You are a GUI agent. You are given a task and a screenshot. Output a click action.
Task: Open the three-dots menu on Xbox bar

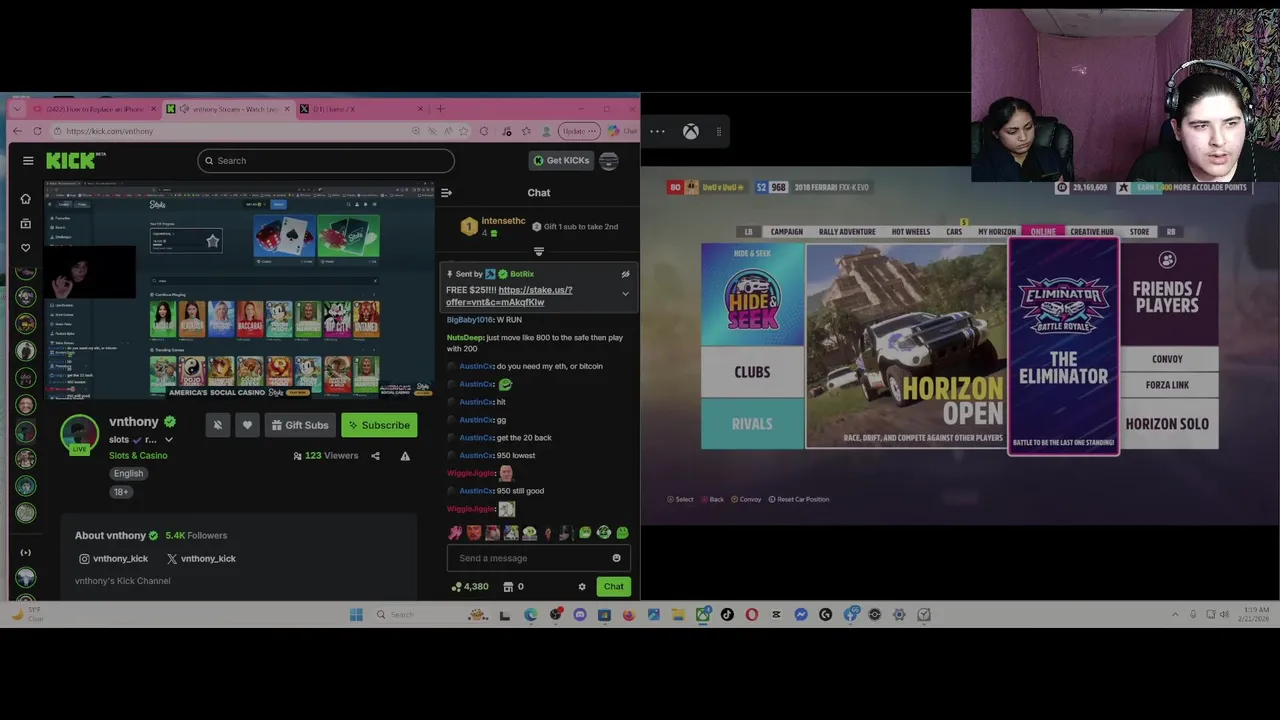click(657, 131)
